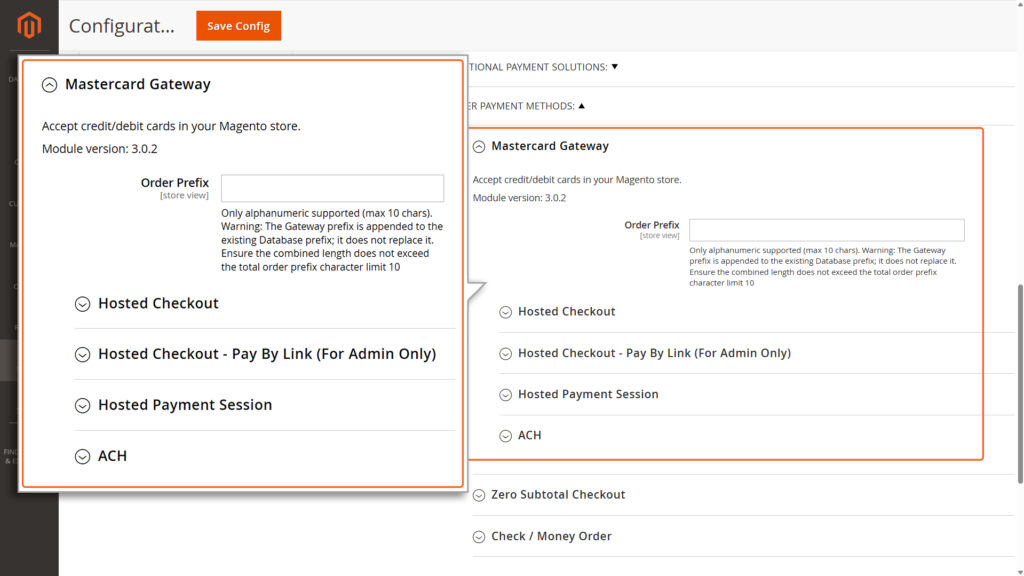Image resolution: width=1024 pixels, height=576 pixels.
Task: Click the Order Prefix input field
Action: point(332,188)
